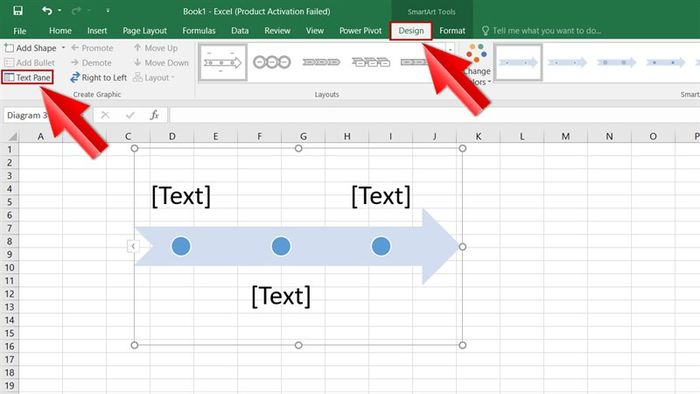Select the Basic Timeline layout thumbnail

[x=223, y=62]
